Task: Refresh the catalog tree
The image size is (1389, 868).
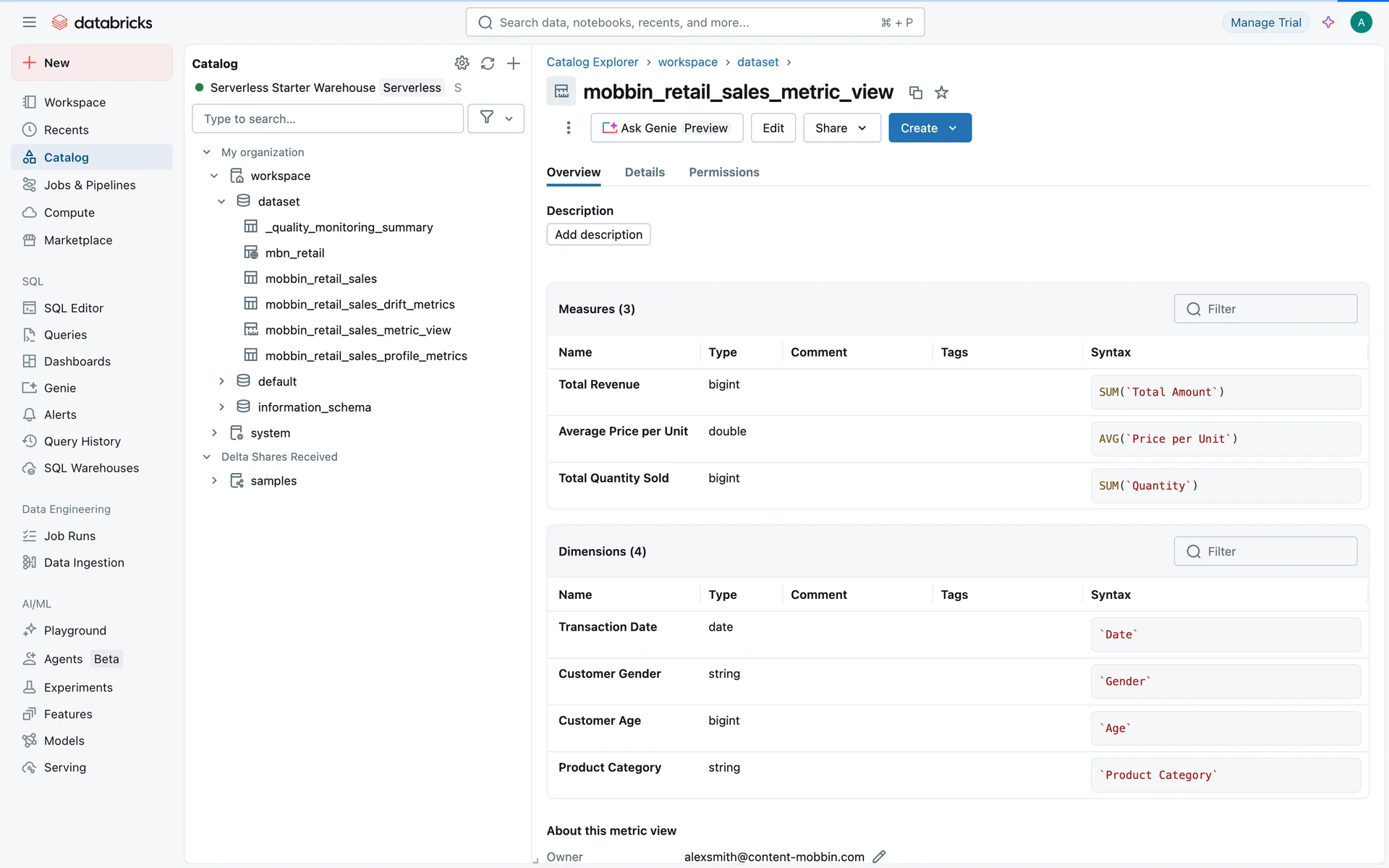Action: tap(488, 63)
